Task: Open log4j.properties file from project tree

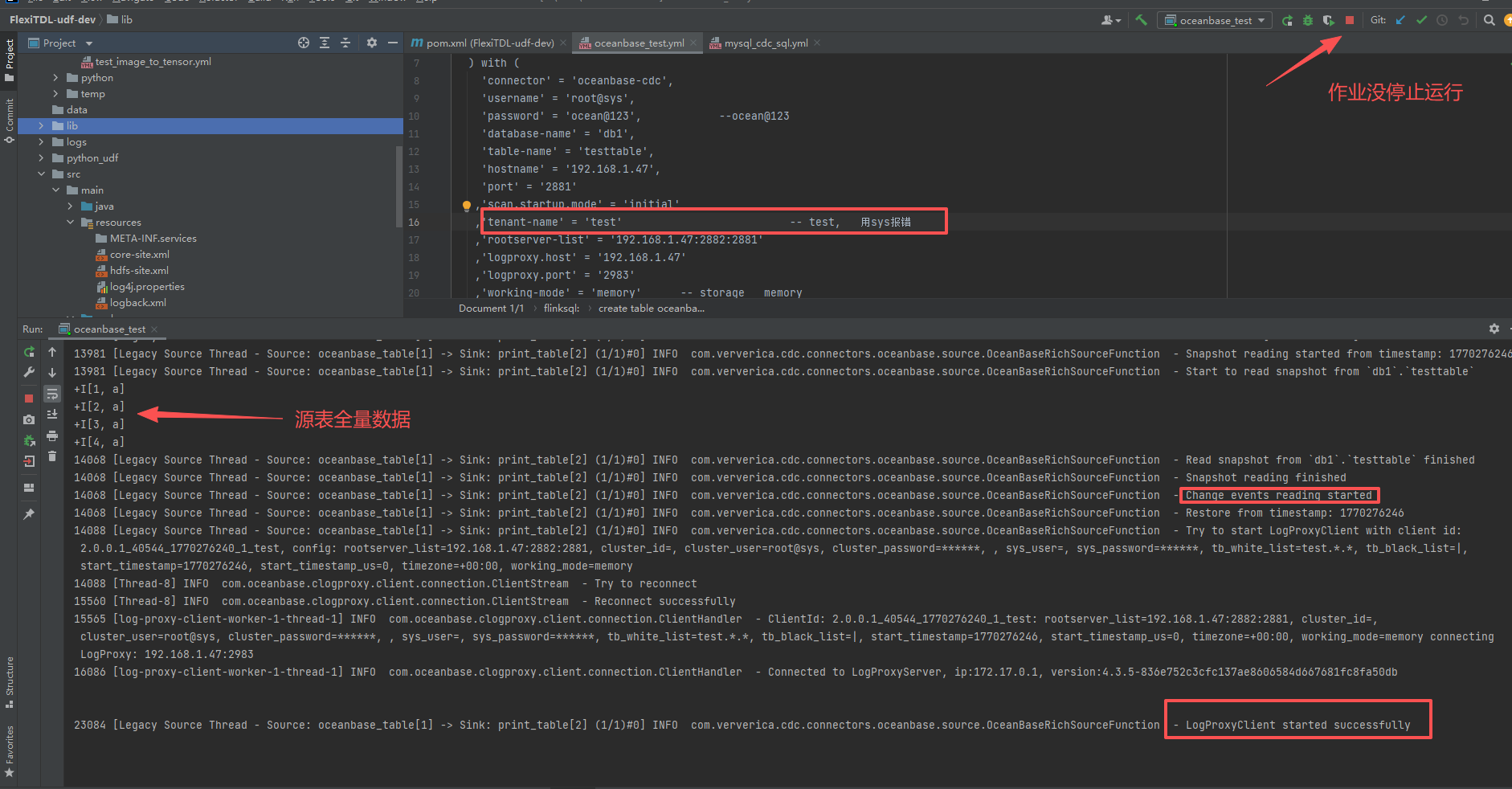Action: coord(147,287)
